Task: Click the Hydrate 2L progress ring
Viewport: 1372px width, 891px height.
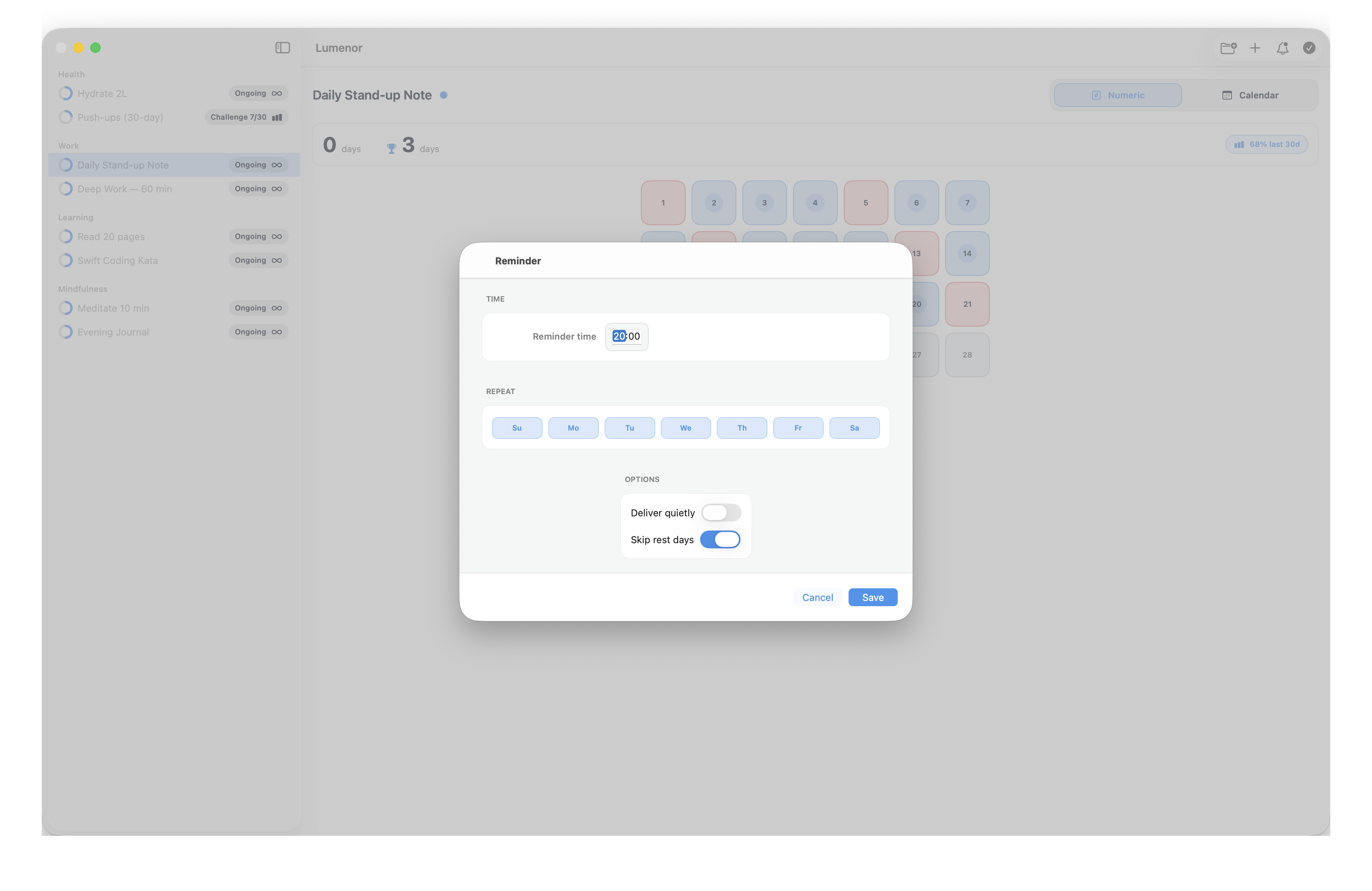Action: (65, 93)
